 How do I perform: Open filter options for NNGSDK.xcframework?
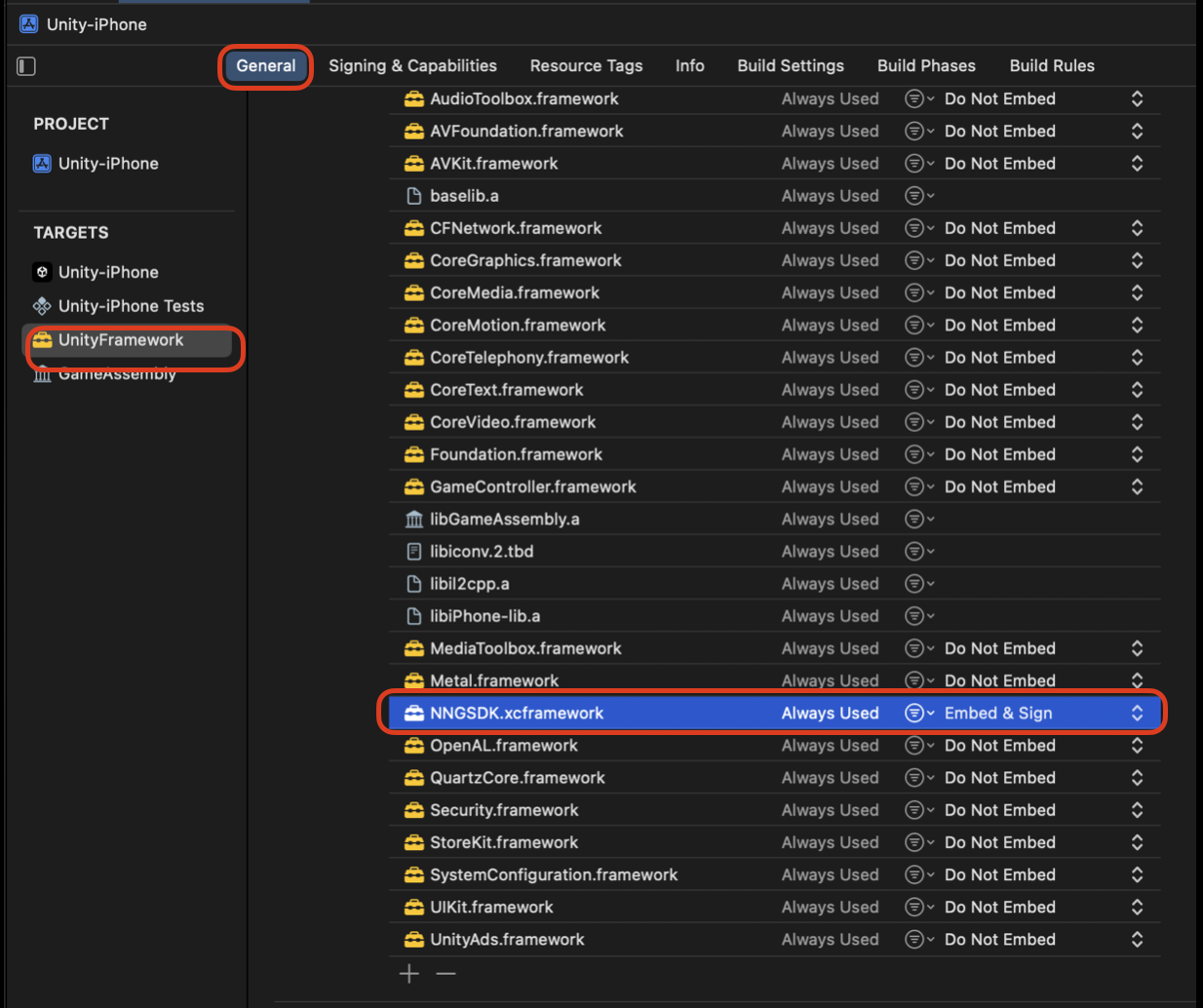pos(919,714)
